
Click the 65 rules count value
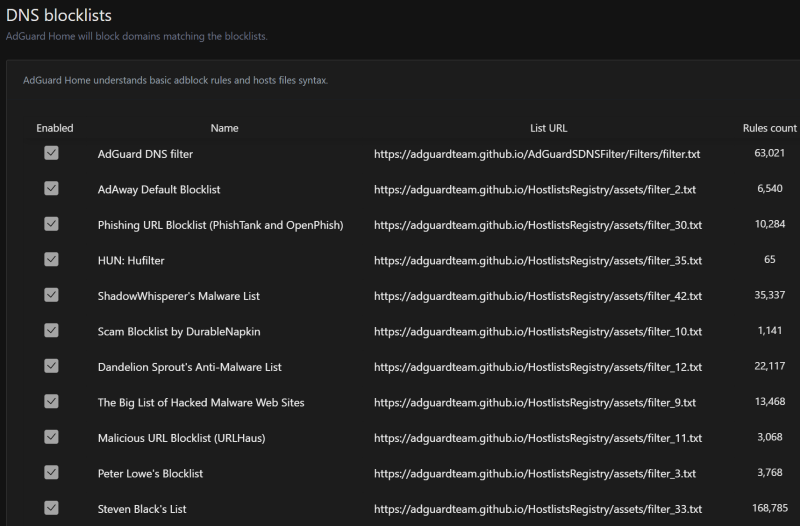(x=769, y=259)
